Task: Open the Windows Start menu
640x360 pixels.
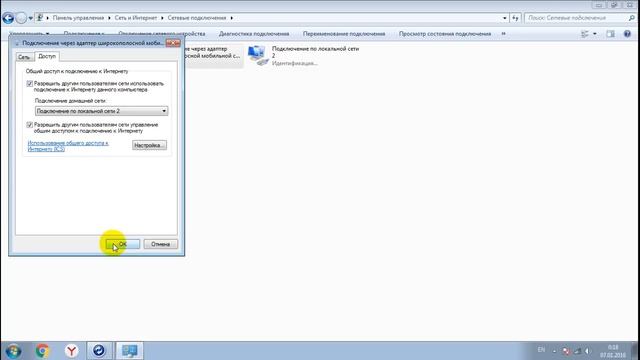Action: click(x=13, y=351)
